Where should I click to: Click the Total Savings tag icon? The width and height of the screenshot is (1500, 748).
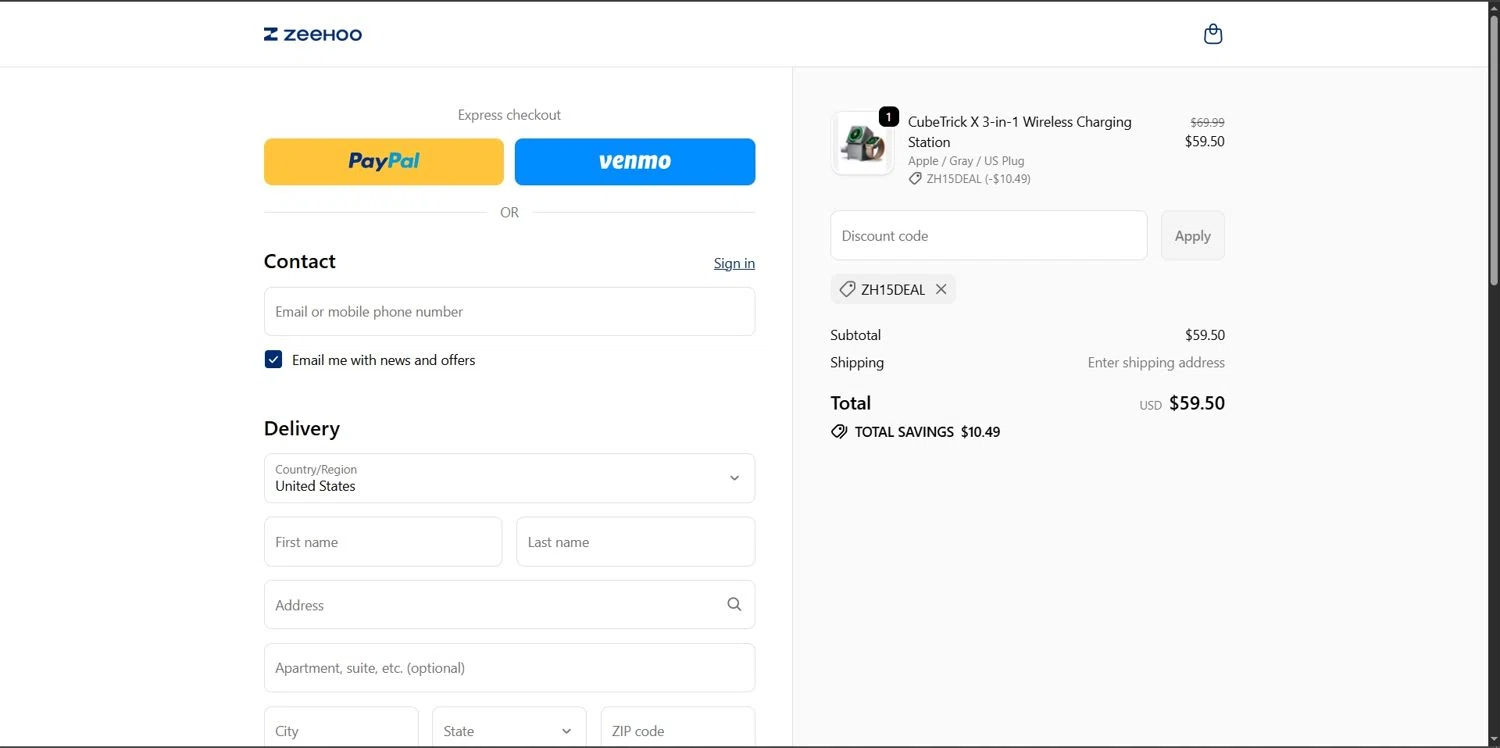pyautogui.click(x=839, y=432)
